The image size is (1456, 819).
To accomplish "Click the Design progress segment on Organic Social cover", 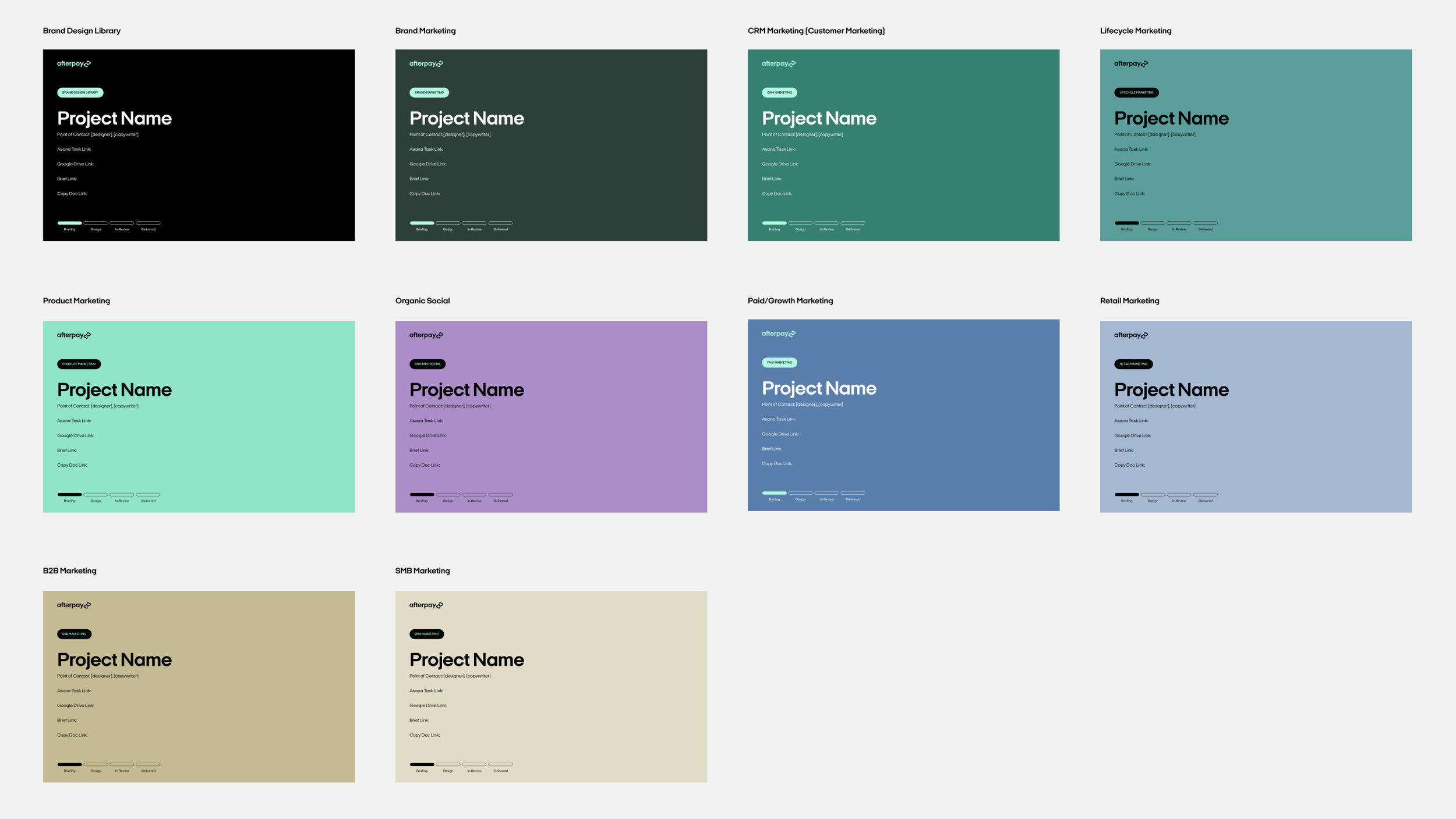I will (x=448, y=495).
